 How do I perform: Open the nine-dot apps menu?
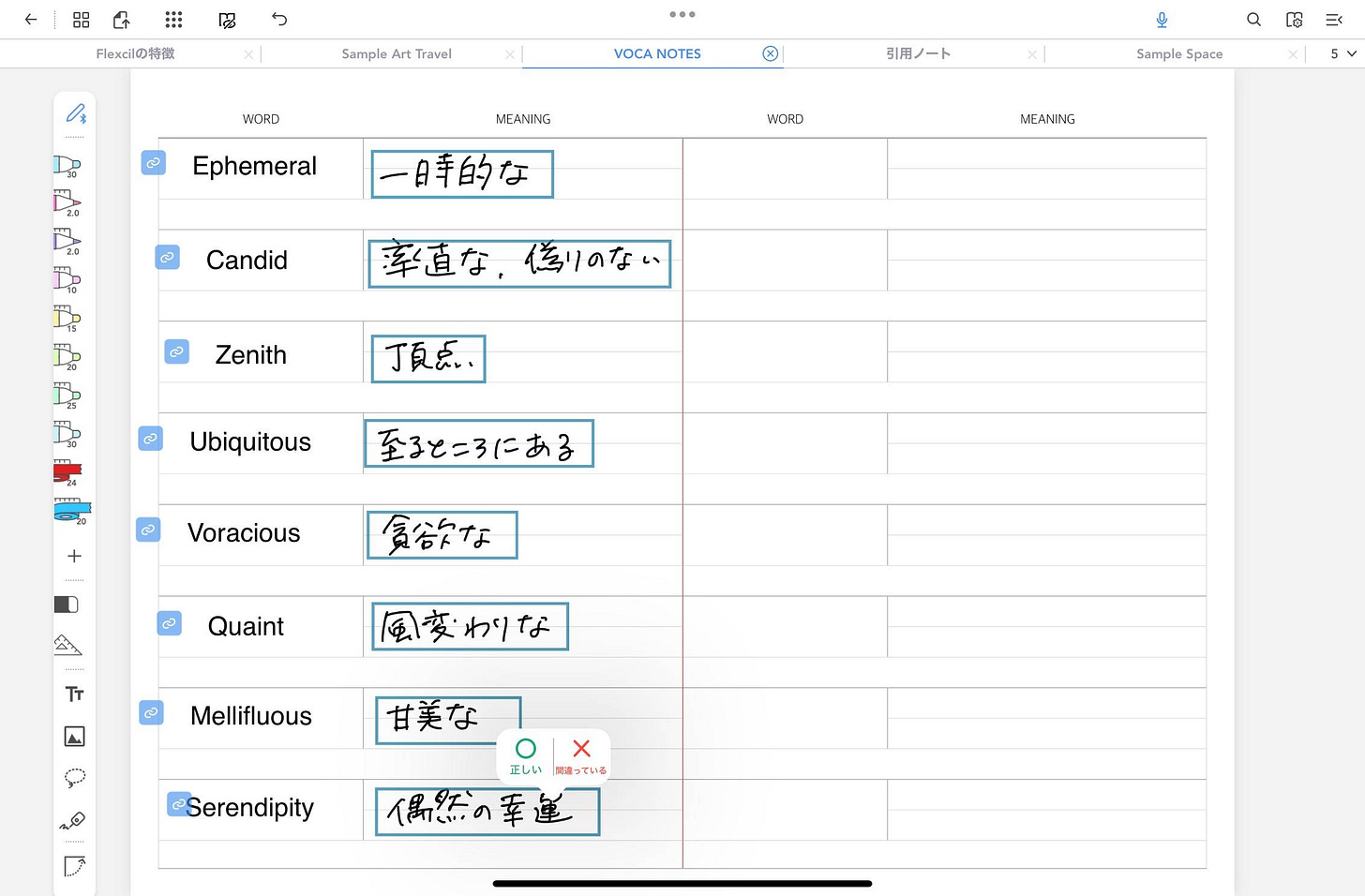coord(173,20)
